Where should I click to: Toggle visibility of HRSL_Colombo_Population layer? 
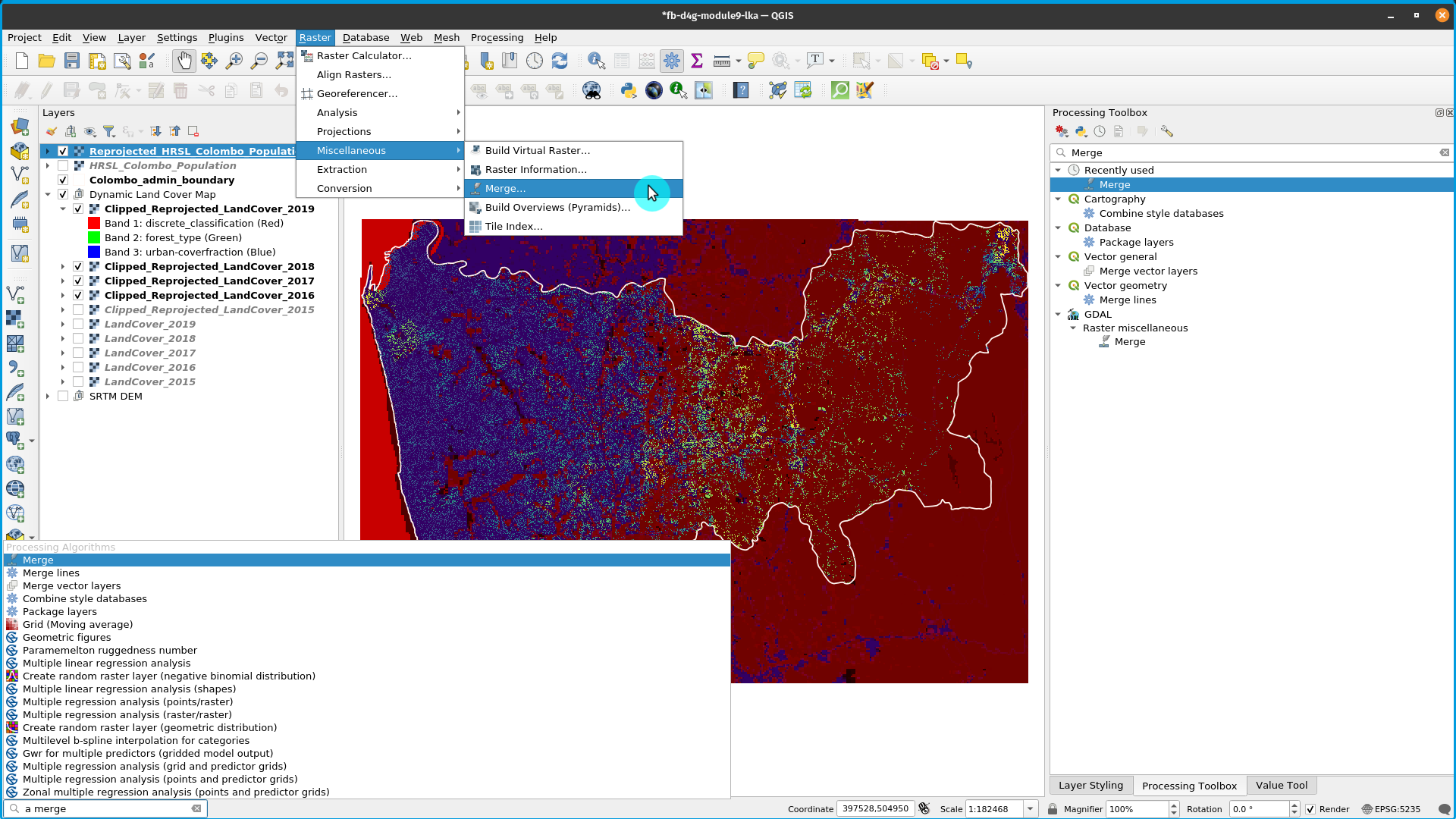(63, 165)
